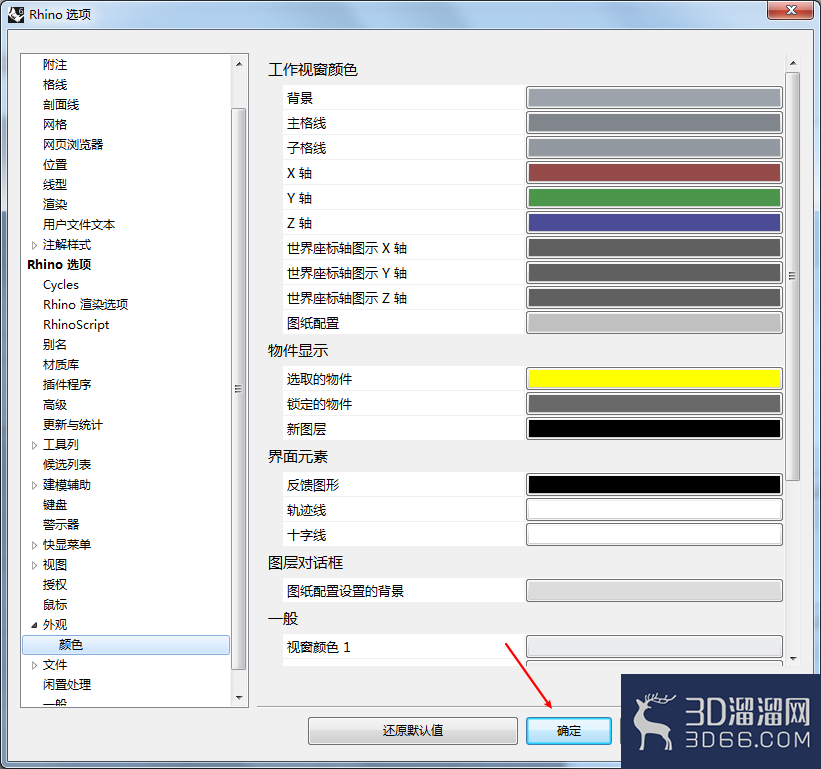Change 世界座标轴图示 Z 轴 color swatch
This screenshot has width=821, height=769.
[654, 298]
